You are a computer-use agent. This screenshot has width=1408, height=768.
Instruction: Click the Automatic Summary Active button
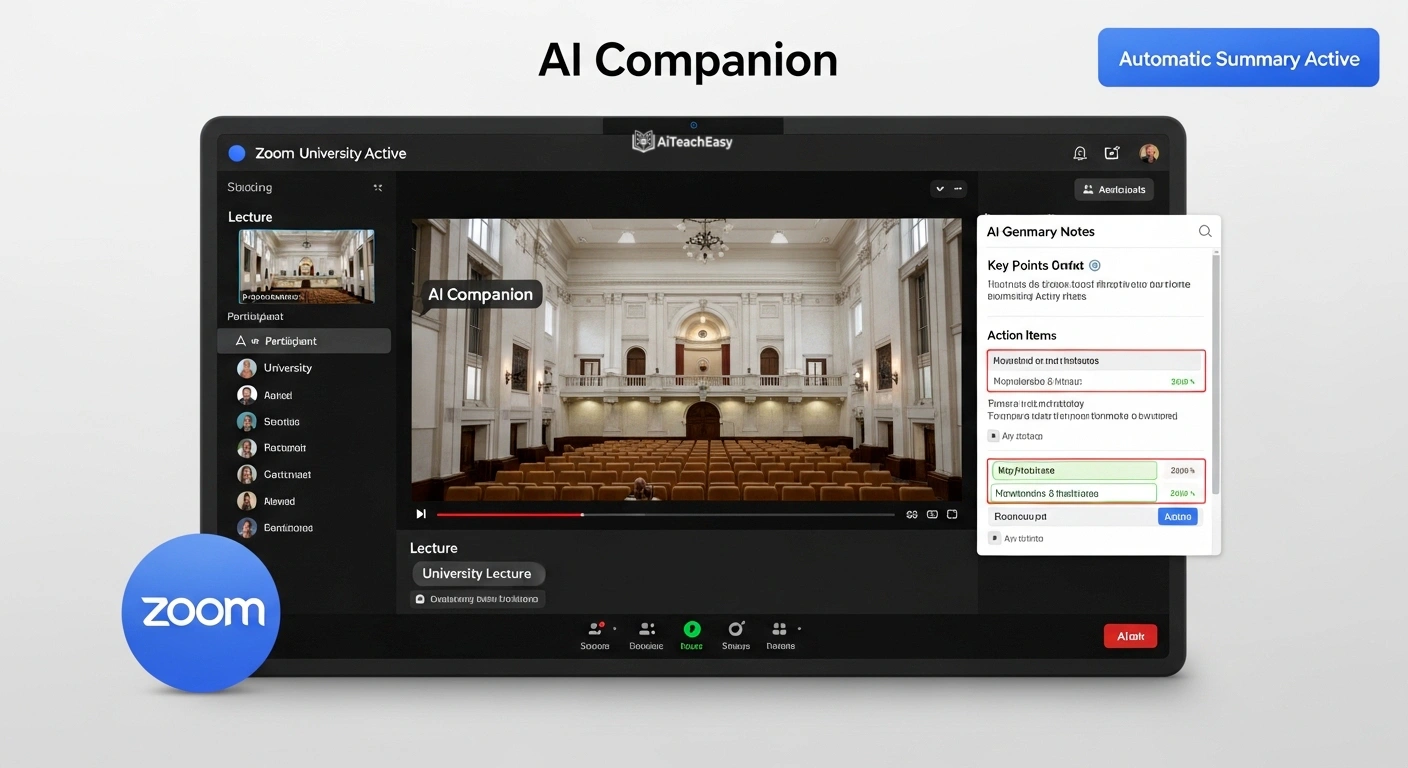[x=1238, y=58]
